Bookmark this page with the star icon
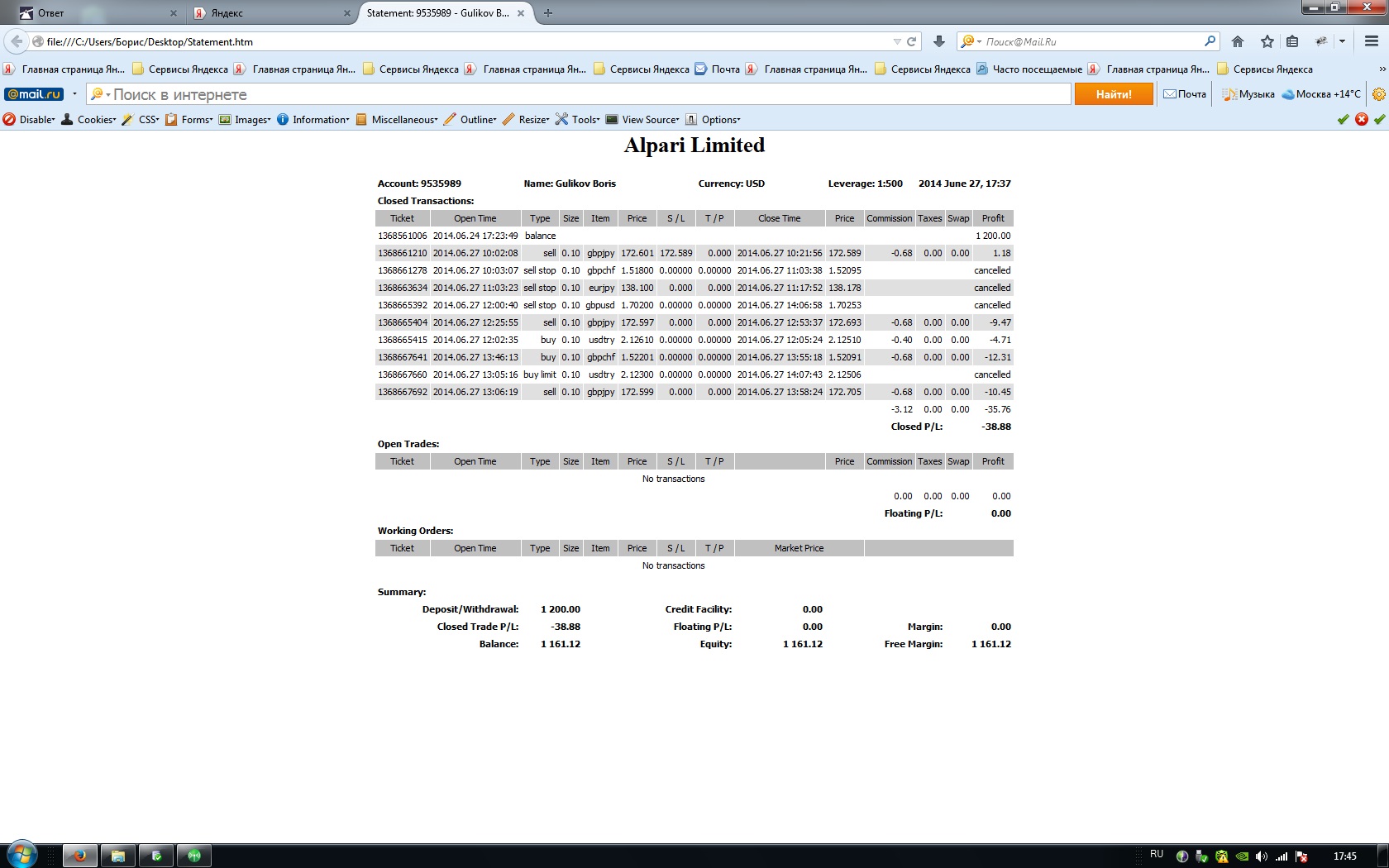The width and height of the screenshot is (1389, 868). click(1267, 41)
